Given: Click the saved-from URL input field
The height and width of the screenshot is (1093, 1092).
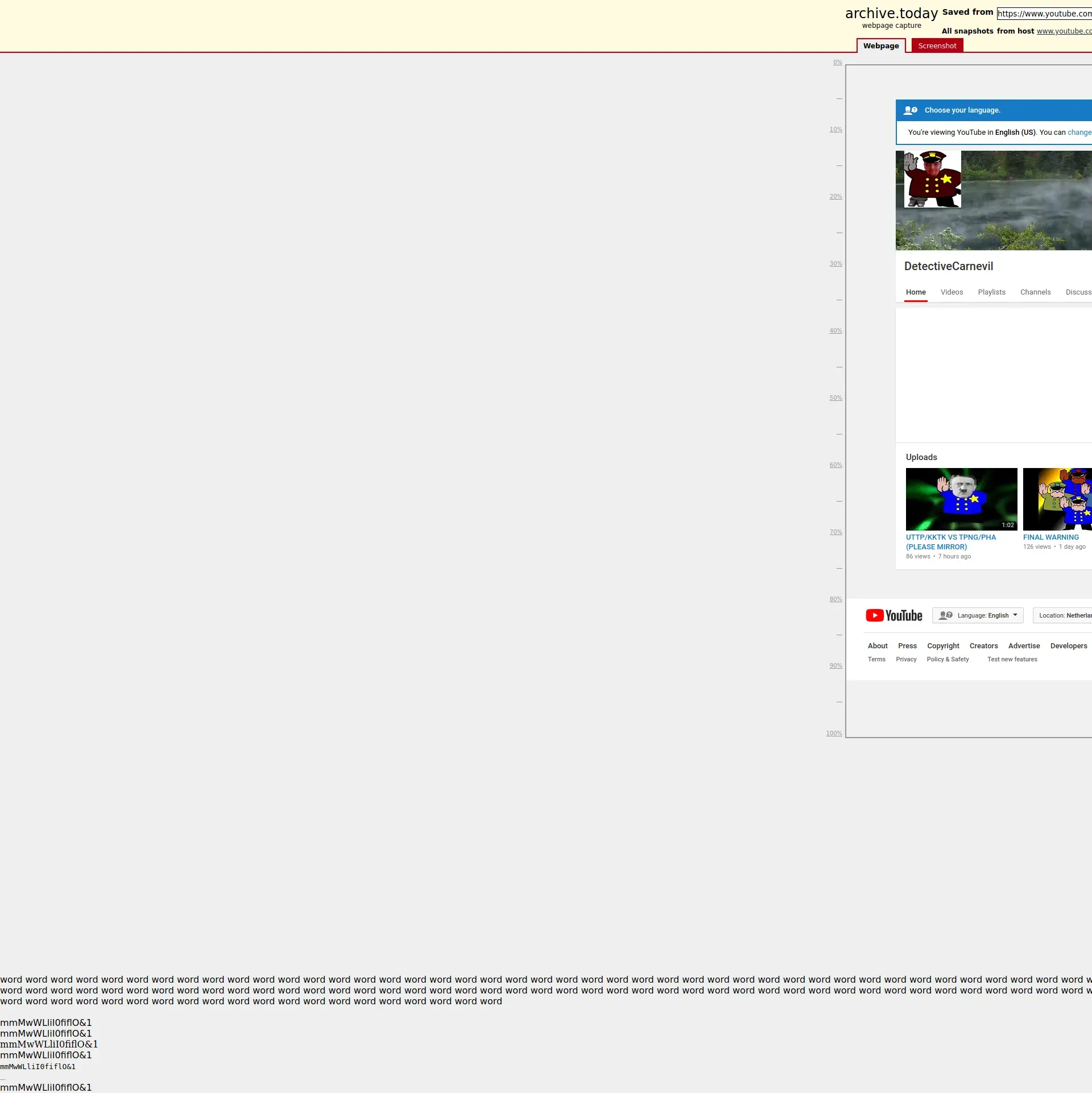Looking at the screenshot, I should (1044, 14).
